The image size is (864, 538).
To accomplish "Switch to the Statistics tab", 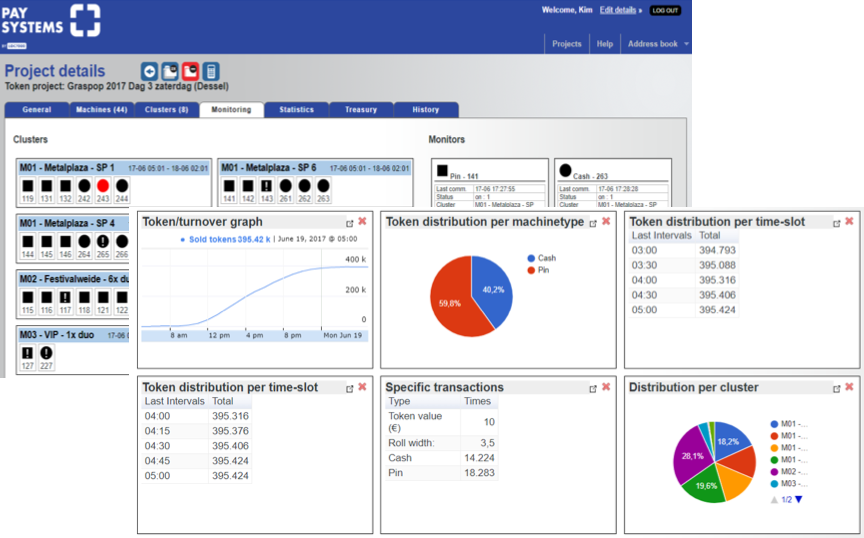I will coord(296,110).
